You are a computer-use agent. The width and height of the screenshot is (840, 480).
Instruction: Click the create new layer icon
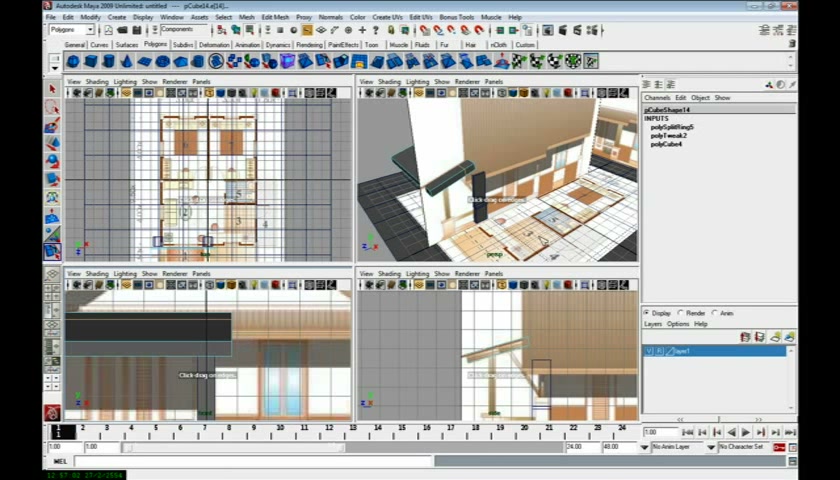(775, 337)
